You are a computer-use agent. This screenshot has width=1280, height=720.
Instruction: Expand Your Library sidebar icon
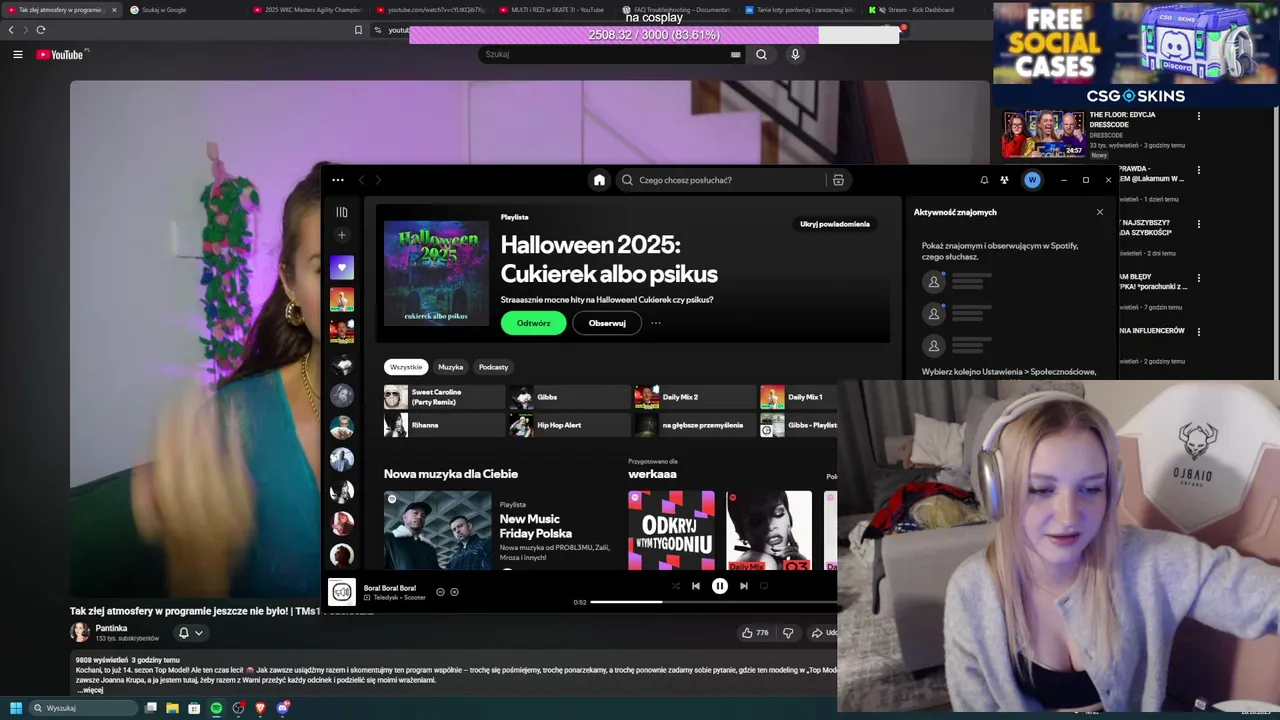click(x=342, y=212)
